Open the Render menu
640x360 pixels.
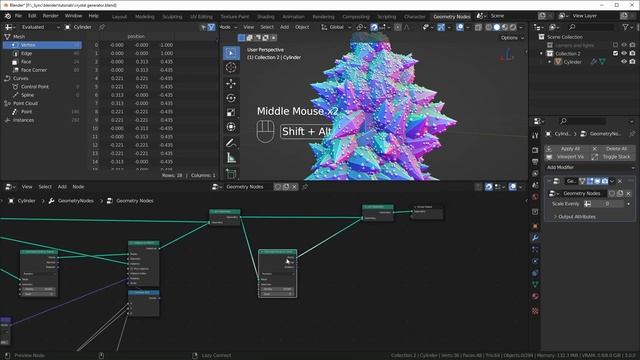(51, 16)
